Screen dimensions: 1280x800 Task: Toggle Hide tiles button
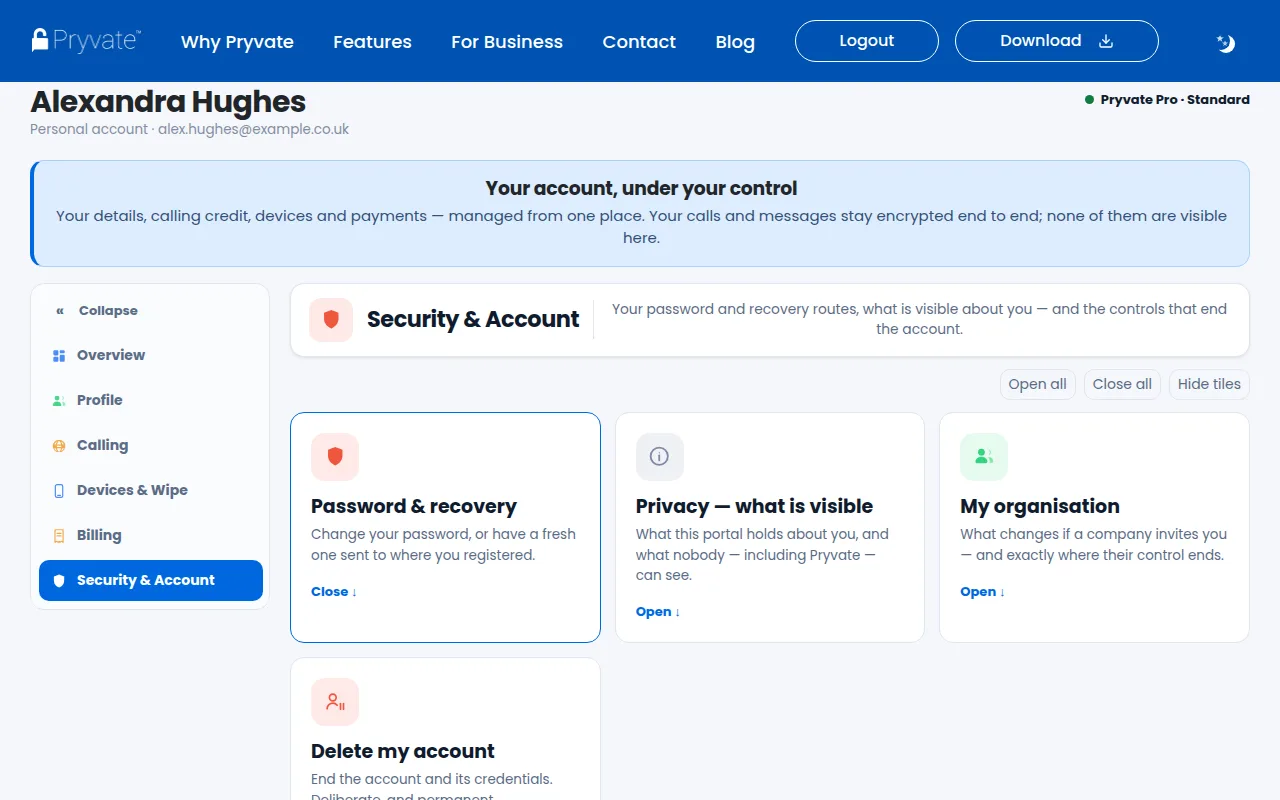click(x=1209, y=384)
